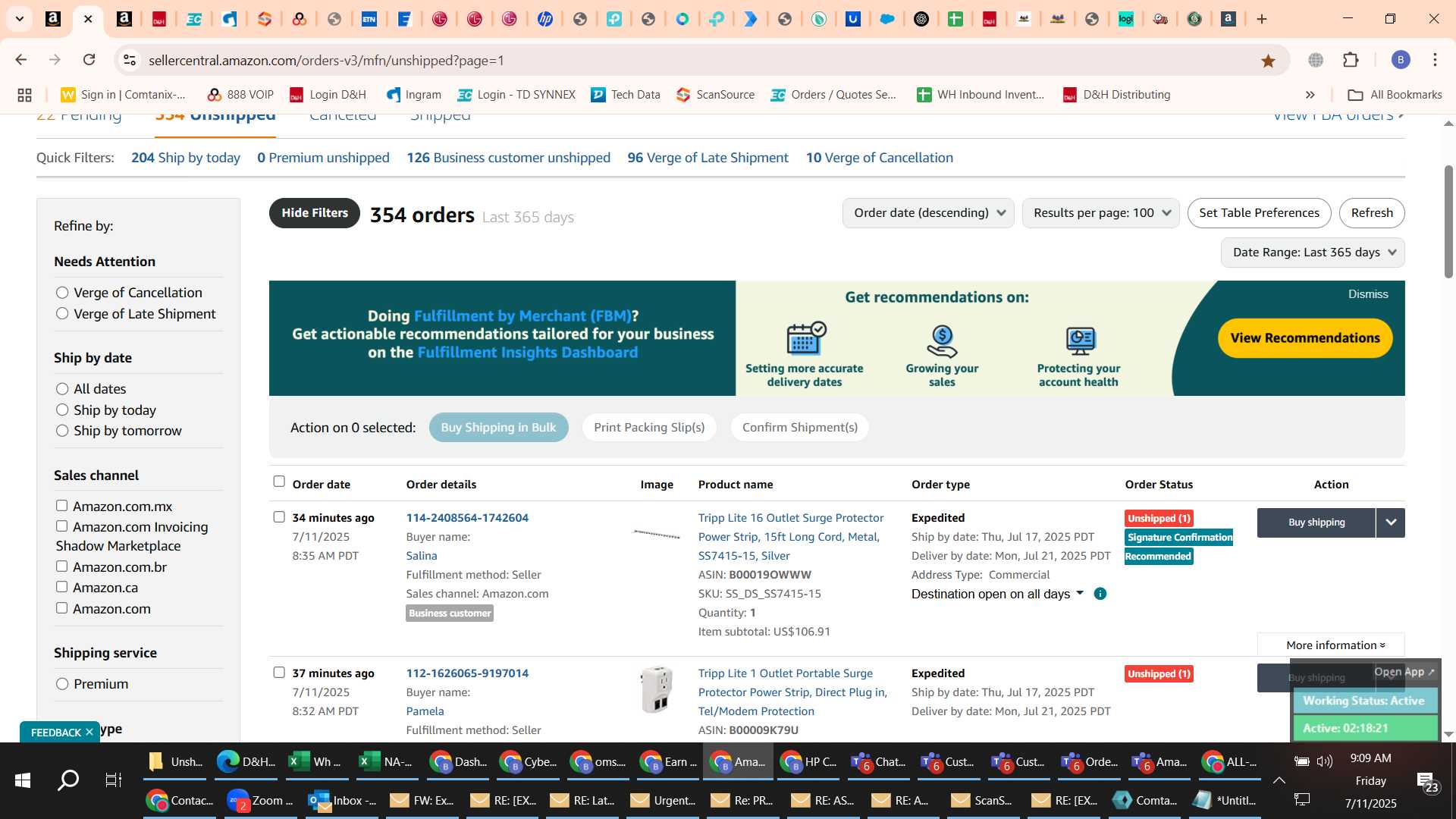Select Verge of Cancellation radio
The image size is (1456, 819).
pyautogui.click(x=62, y=293)
